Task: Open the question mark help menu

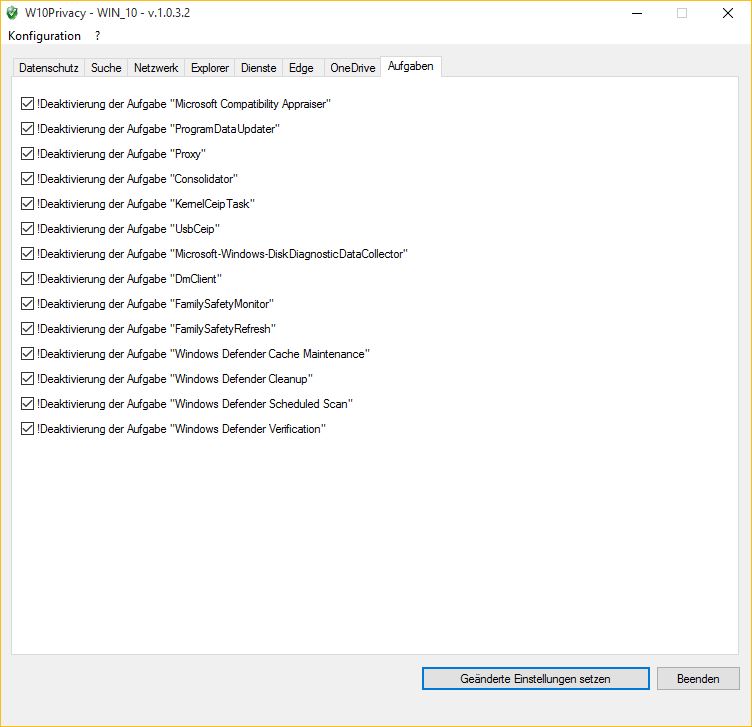Action: [97, 36]
